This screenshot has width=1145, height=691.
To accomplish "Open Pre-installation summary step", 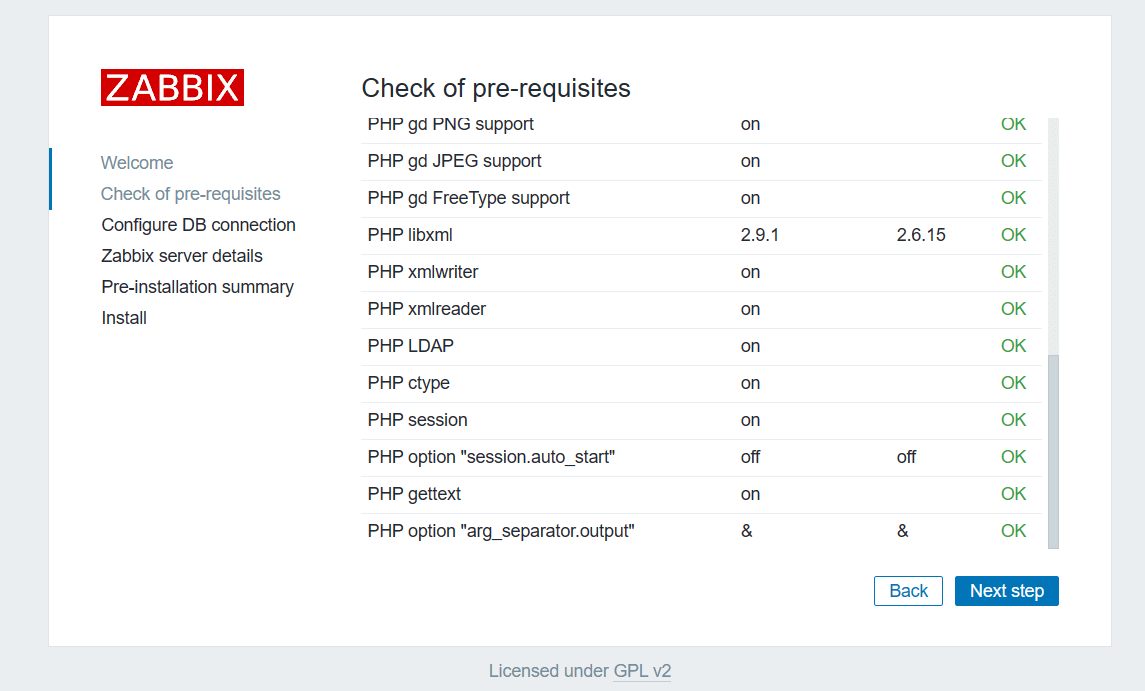I will [x=197, y=287].
